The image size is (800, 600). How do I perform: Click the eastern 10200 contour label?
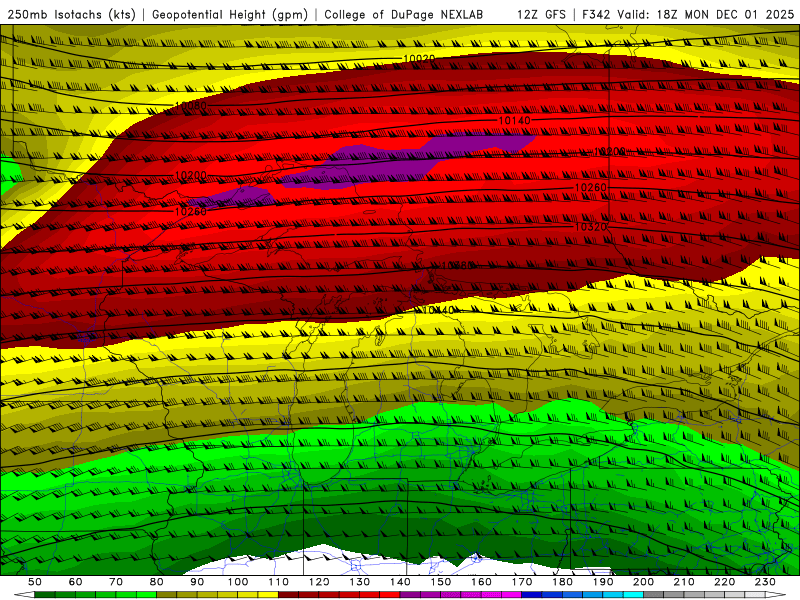610,152
